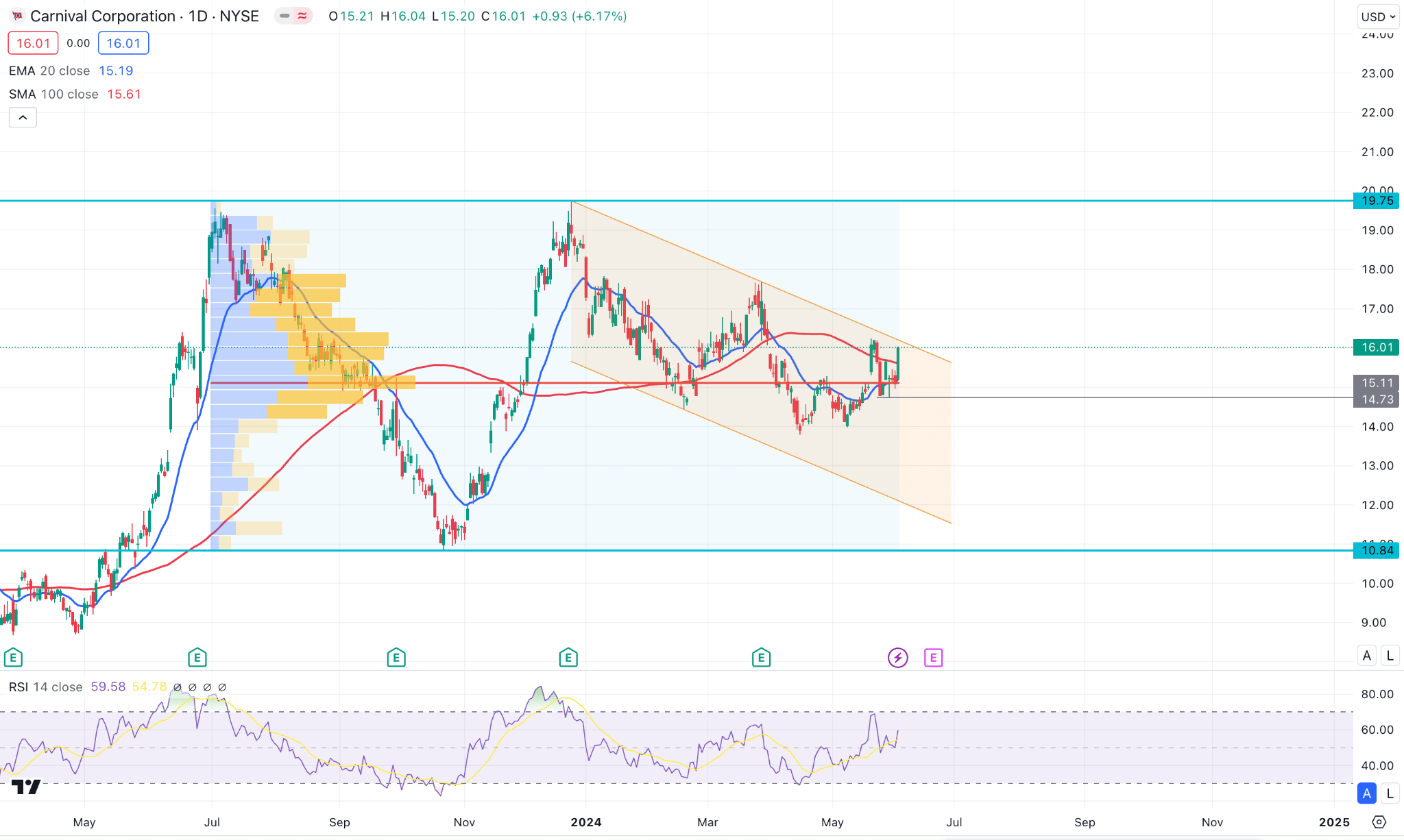
Task: Toggle log scale L on the price pane
Action: pyautogui.click(x=1390, y=656)
